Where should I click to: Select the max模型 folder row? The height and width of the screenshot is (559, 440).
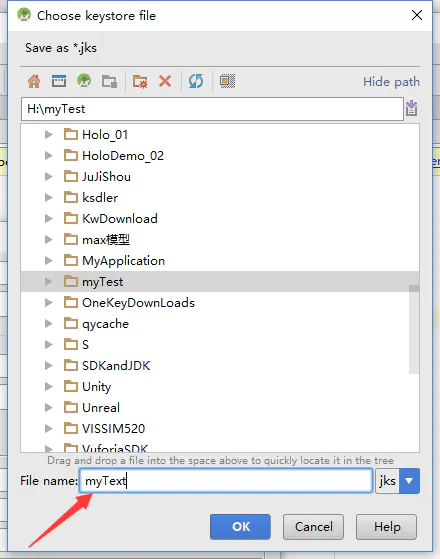pos(220,240)
